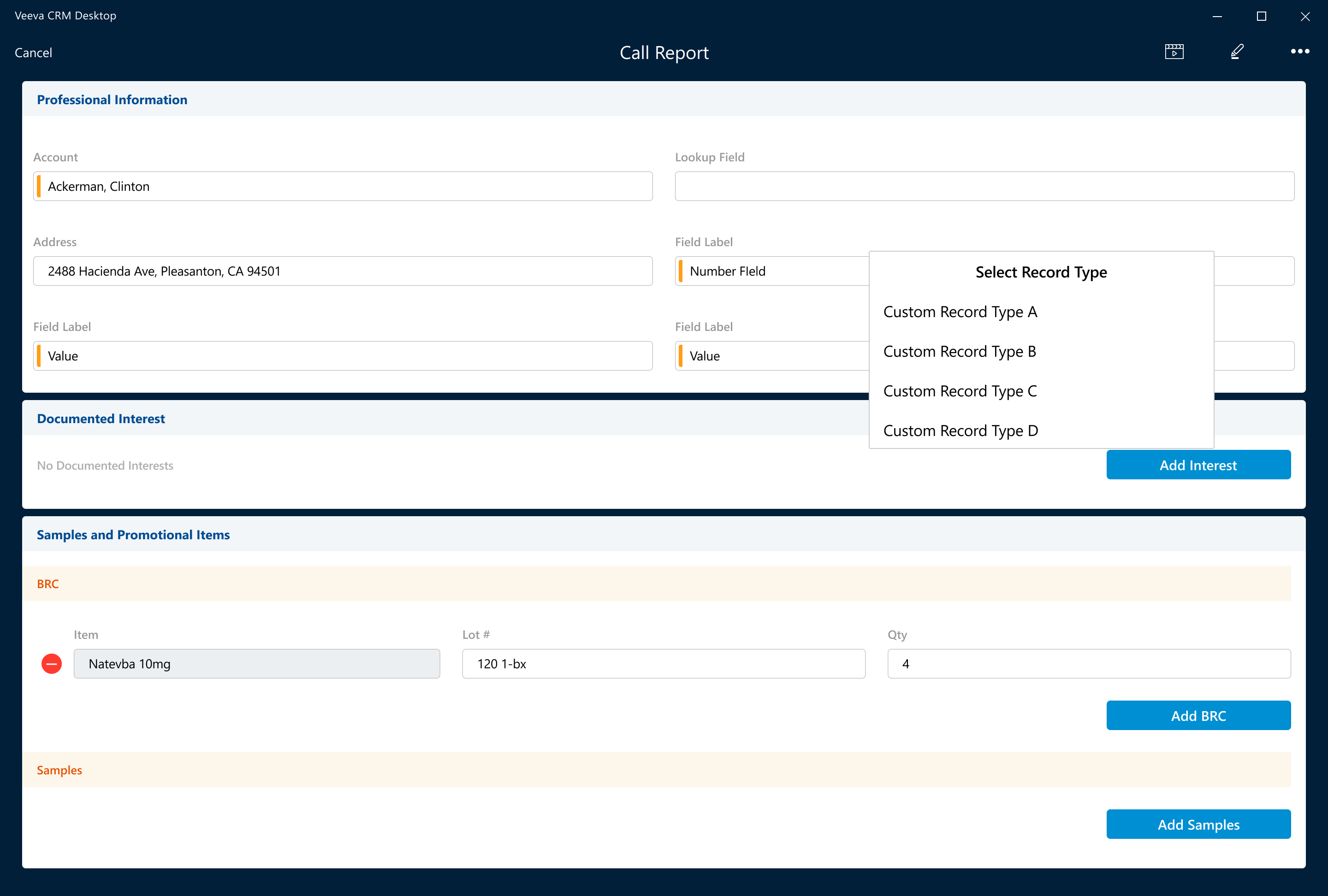Image resolution: width=1328 pixels, height=896 pixels.
Task: Click the empty Lookup Field box
Action: tap(984, 186)
